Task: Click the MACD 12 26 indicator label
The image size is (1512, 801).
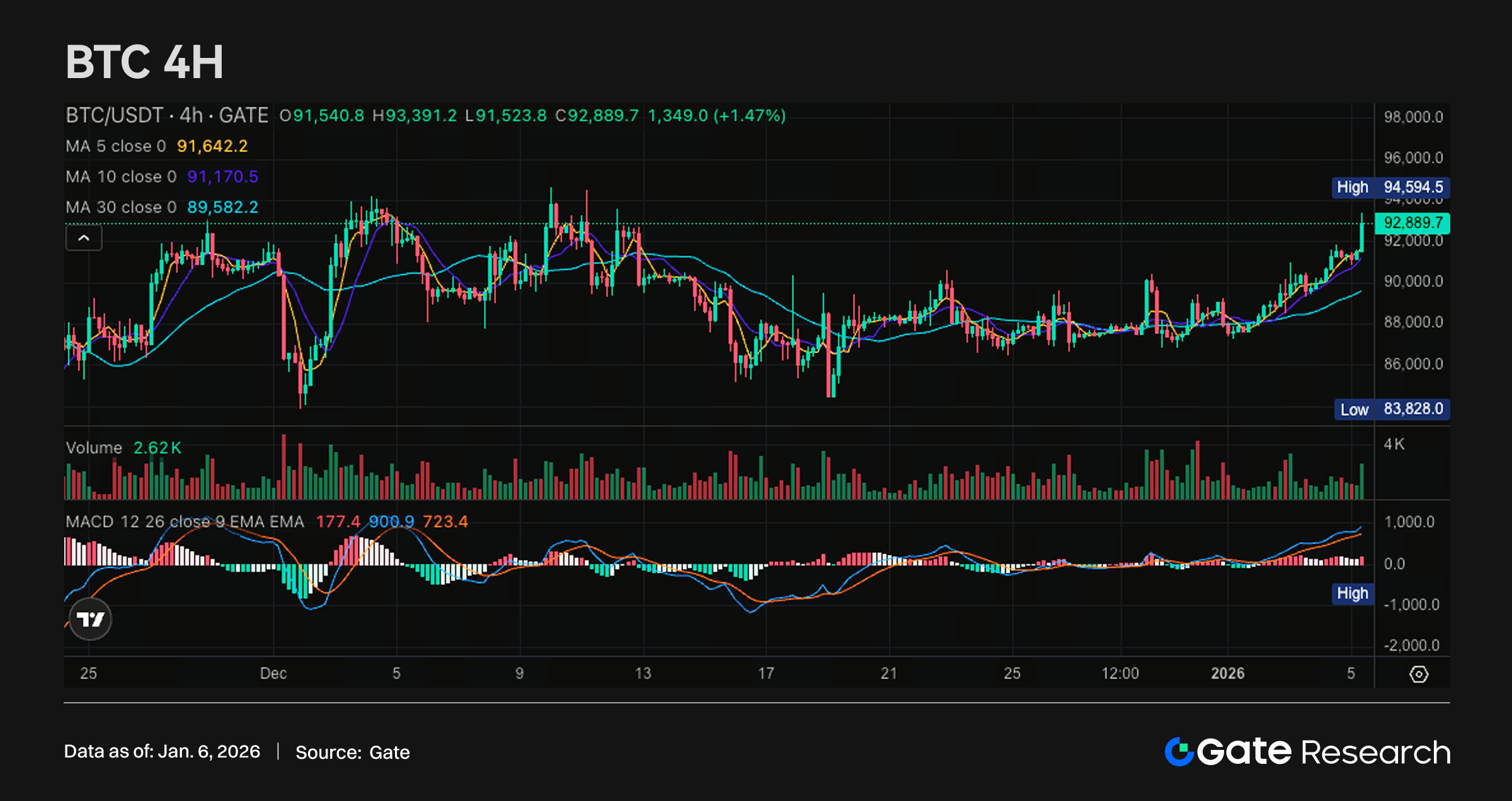Action: click(x=184, y=521)
